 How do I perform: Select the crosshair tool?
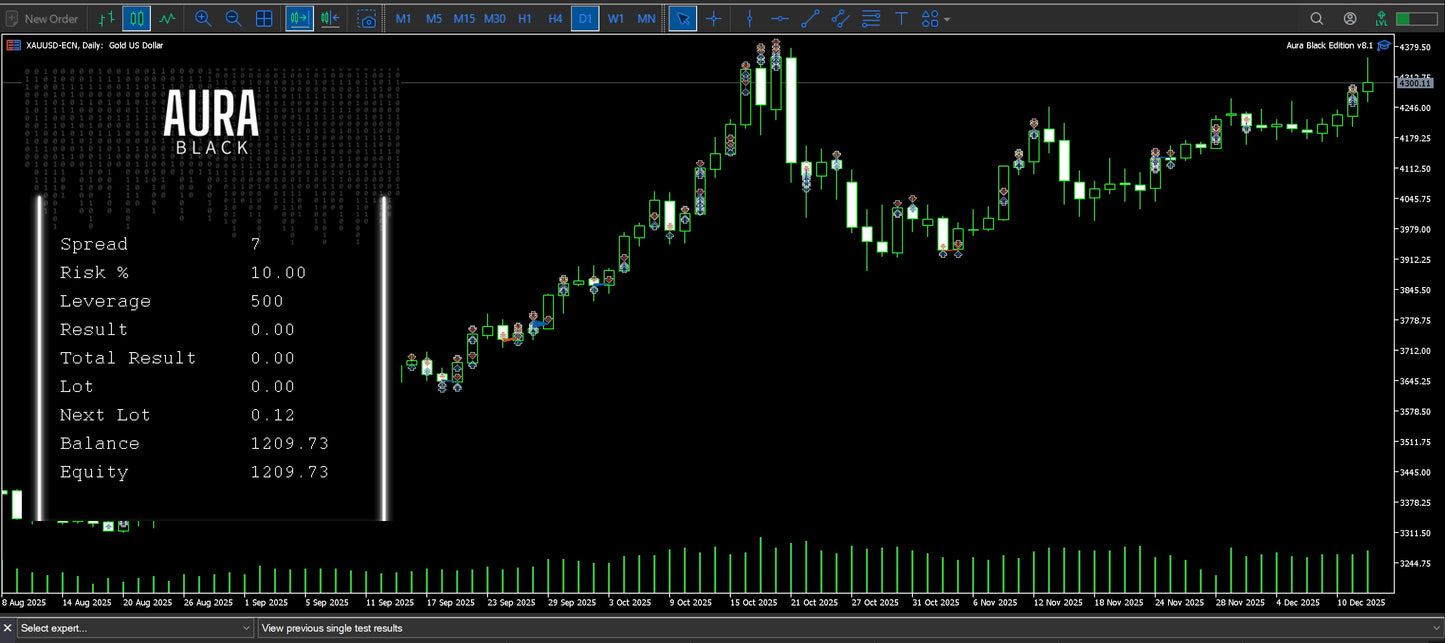(713, 18)
